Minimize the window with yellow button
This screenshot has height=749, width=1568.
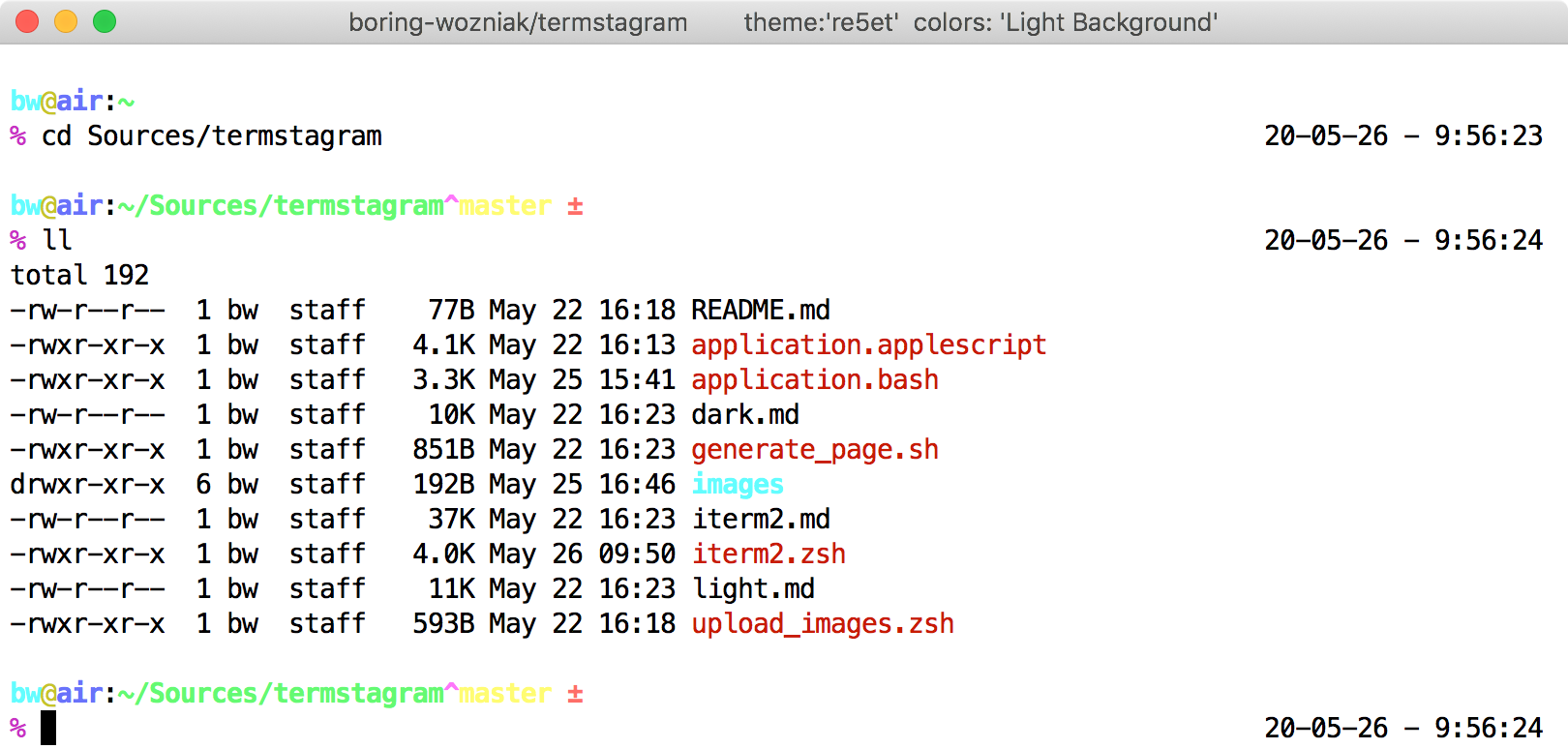pyautogui.click(x=66, y=21)
